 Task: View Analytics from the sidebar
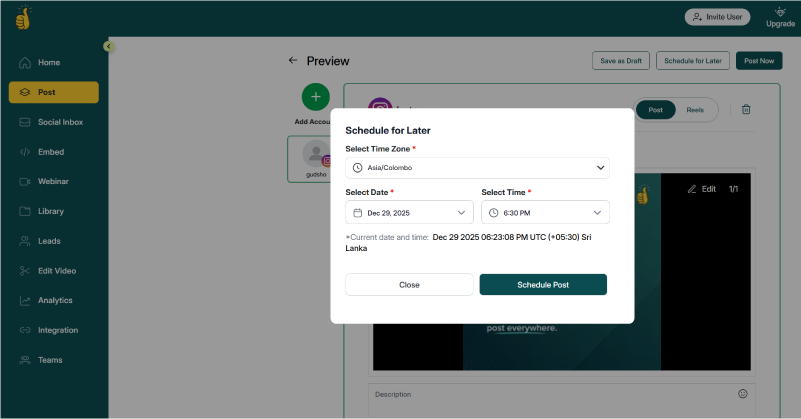pos(54,300)
